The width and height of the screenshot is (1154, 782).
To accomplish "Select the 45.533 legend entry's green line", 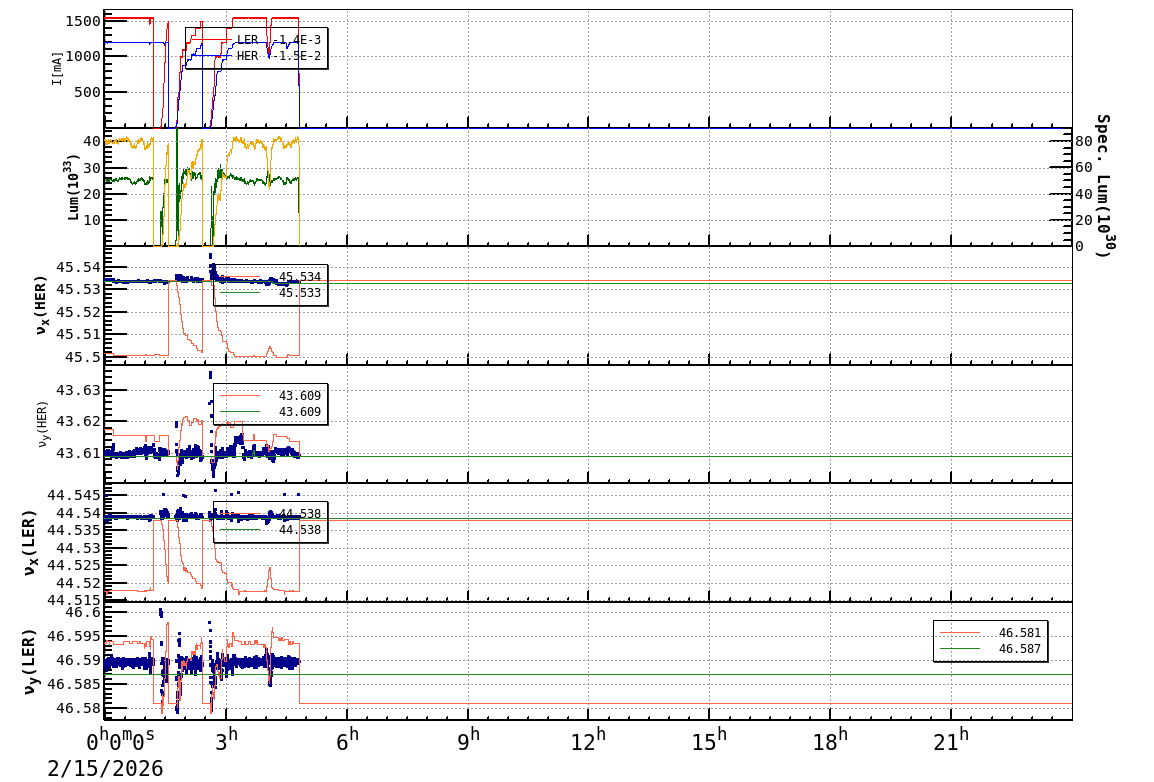I will coord(237,293).
